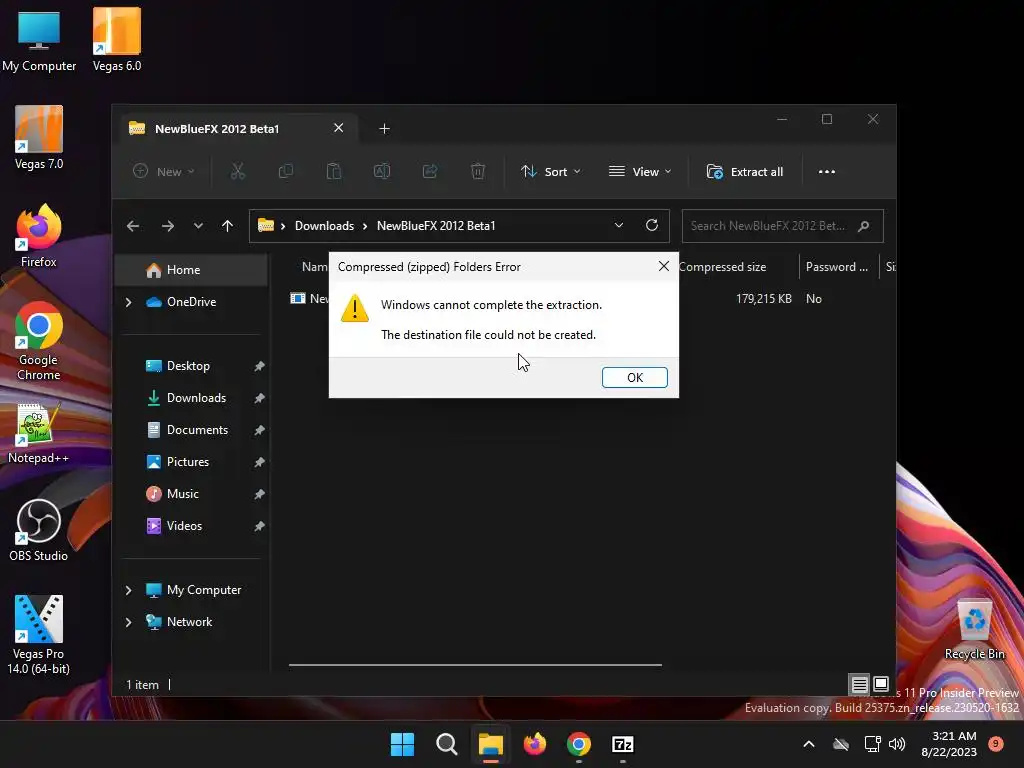1024x768 pixels.
Task: Open taskbar Search magnifier
Action: click(447, 744)
